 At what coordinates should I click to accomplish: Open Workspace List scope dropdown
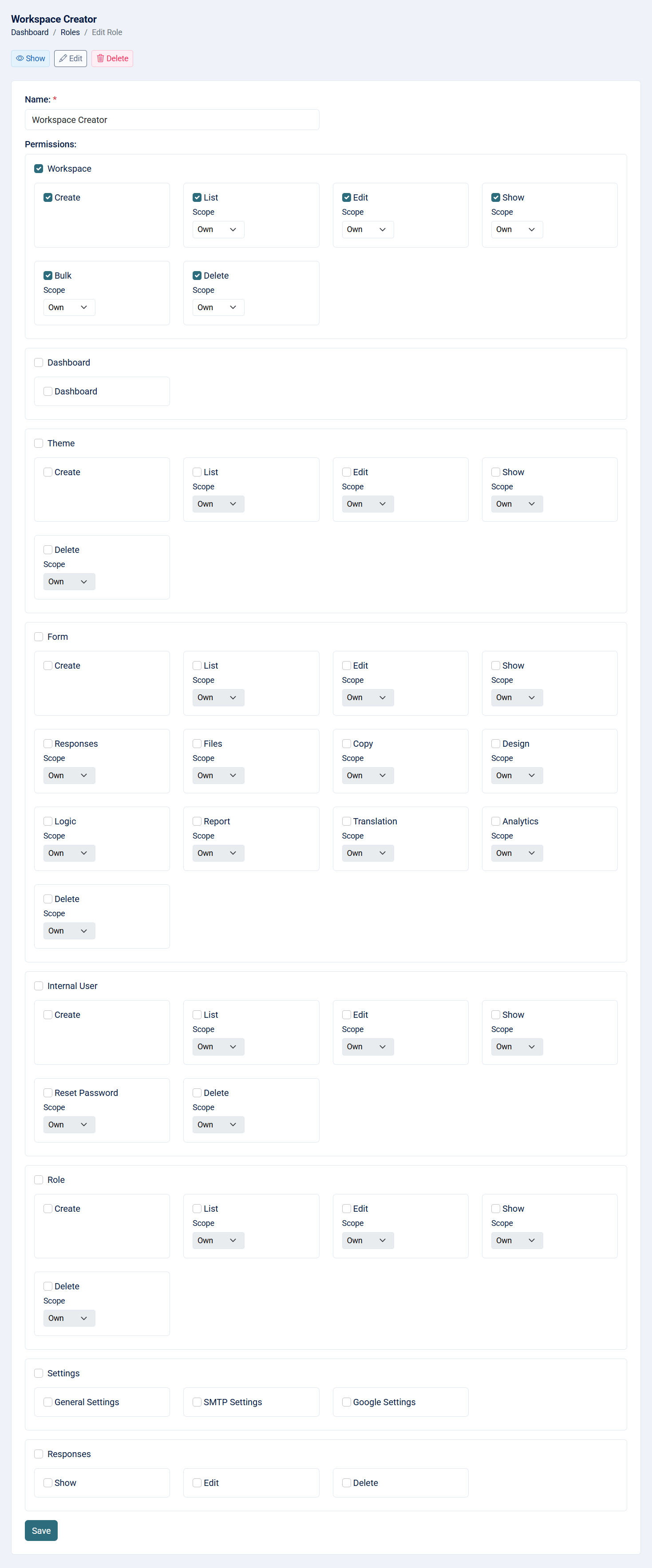click(218, 229)
